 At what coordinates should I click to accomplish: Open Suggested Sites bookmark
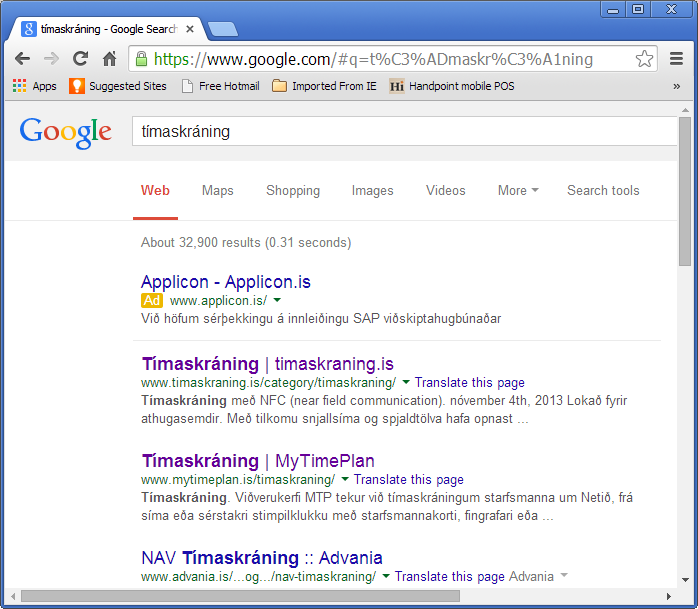118,86
